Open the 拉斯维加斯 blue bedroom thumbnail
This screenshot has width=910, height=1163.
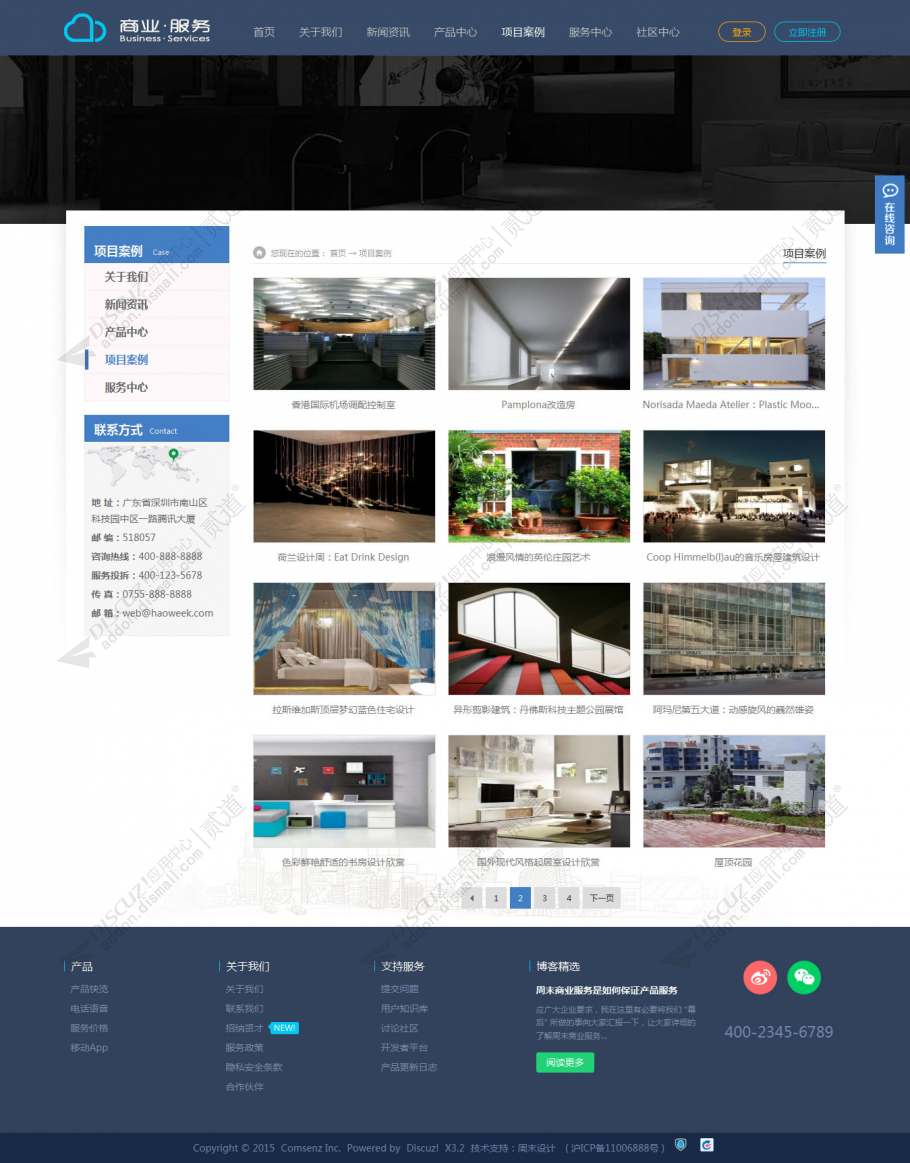click(344, 639)
